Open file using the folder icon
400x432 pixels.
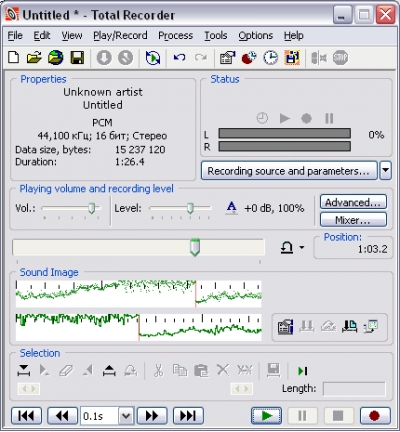[34, 58]
